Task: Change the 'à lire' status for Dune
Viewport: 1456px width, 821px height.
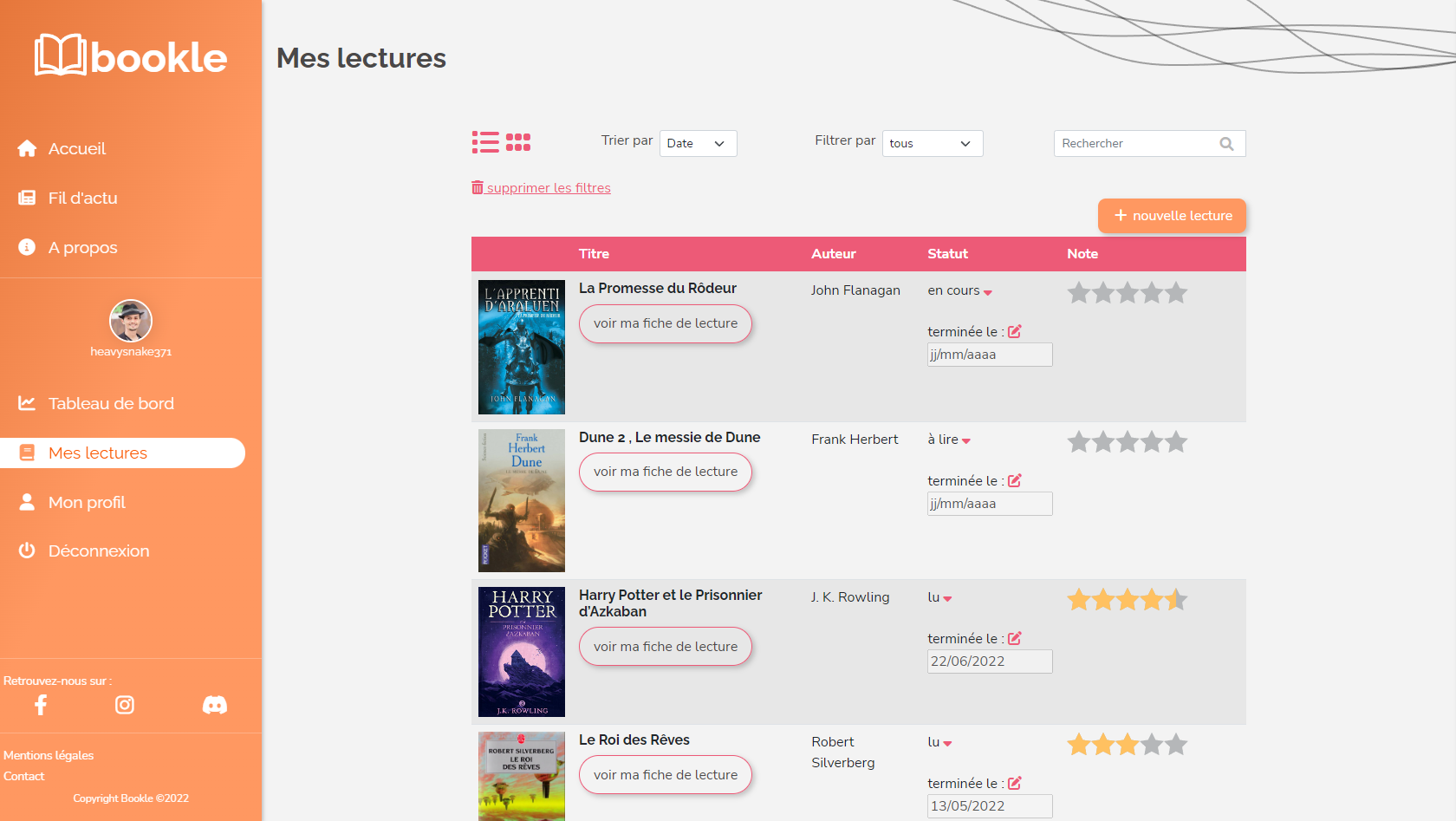Action: [x=949, y=440]
